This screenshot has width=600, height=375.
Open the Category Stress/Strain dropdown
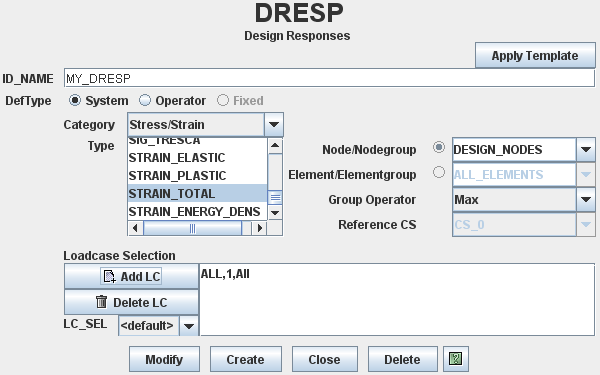pyautogui.click(x=274, y=124)
